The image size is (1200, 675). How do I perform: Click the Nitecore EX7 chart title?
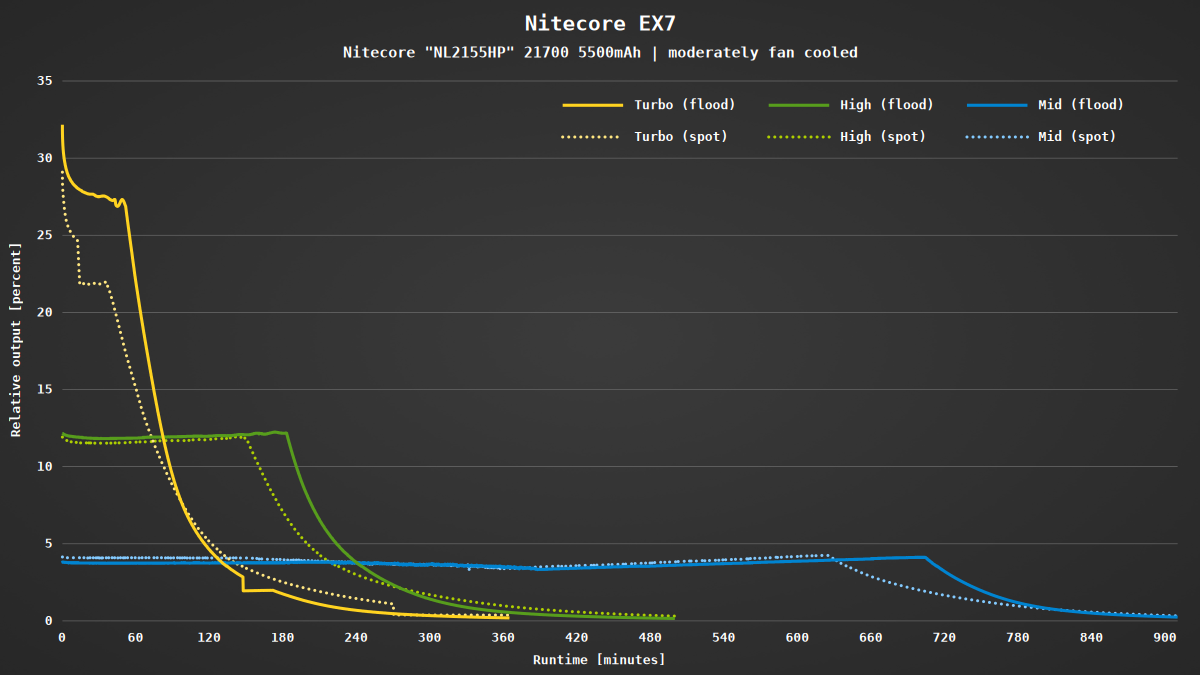coord(600,23)
